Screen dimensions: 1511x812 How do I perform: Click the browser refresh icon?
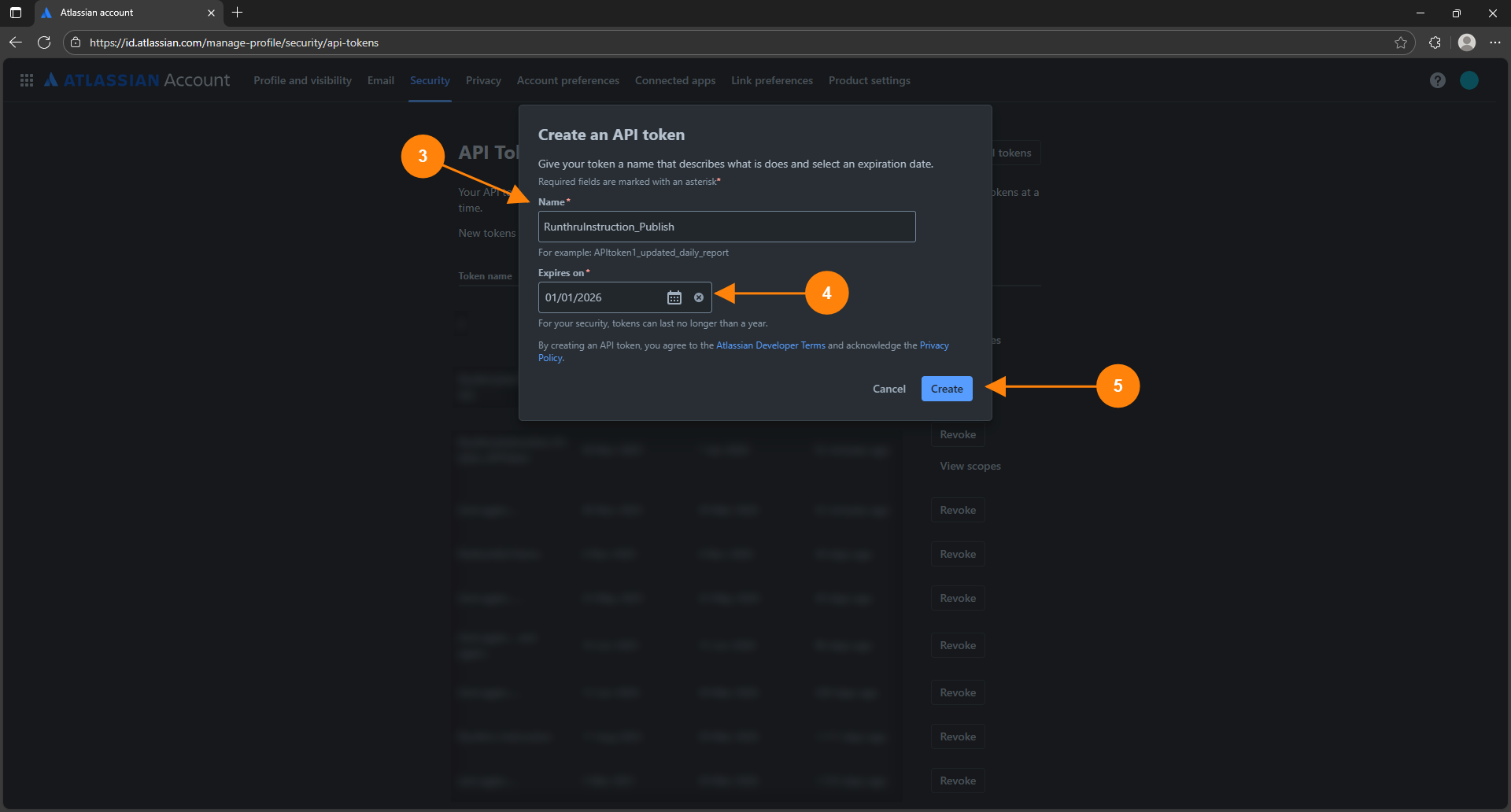[x=44, y=42]
